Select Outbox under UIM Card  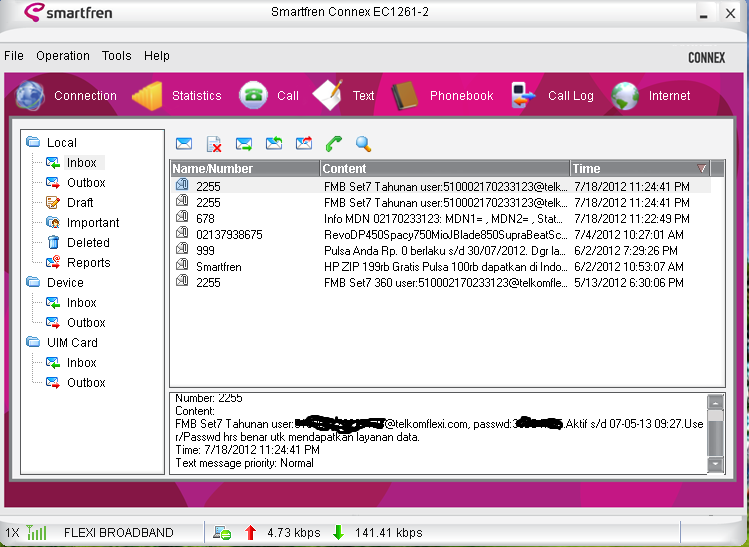pyautogui.click(x=86, y=383)
